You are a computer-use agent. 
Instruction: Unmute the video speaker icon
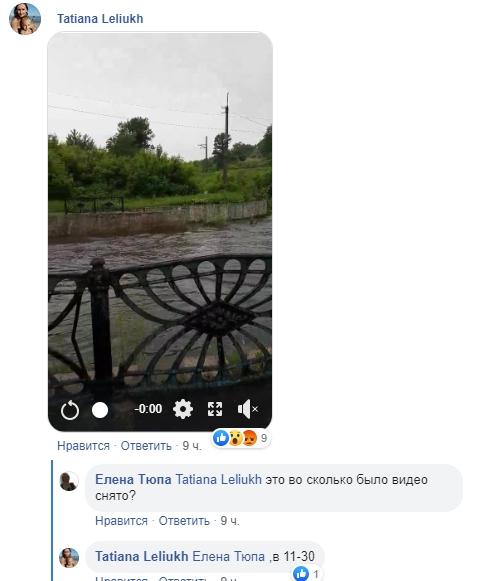coord(248,409)
